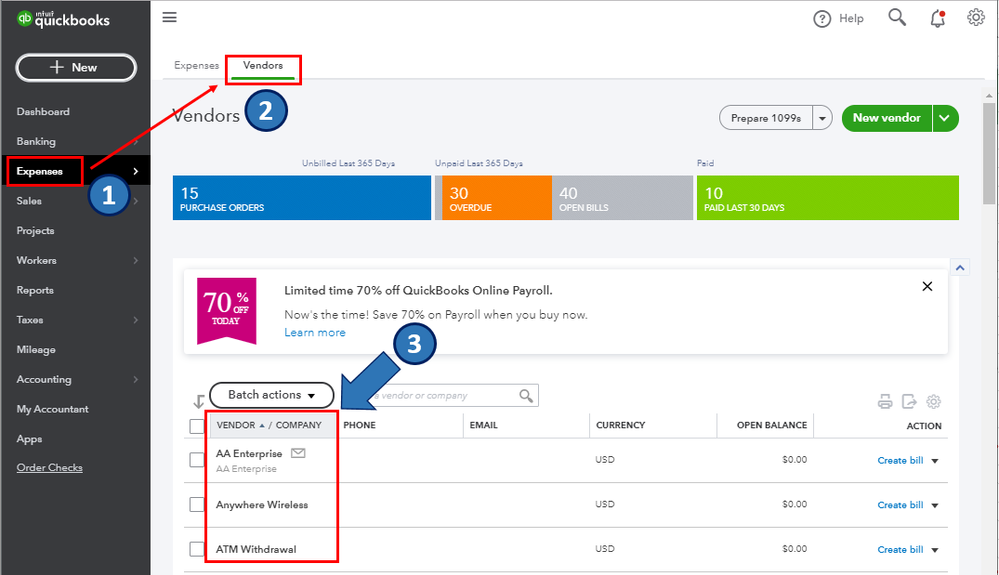Expand the Workers sidebar submenu arrow

click(136, 260)
